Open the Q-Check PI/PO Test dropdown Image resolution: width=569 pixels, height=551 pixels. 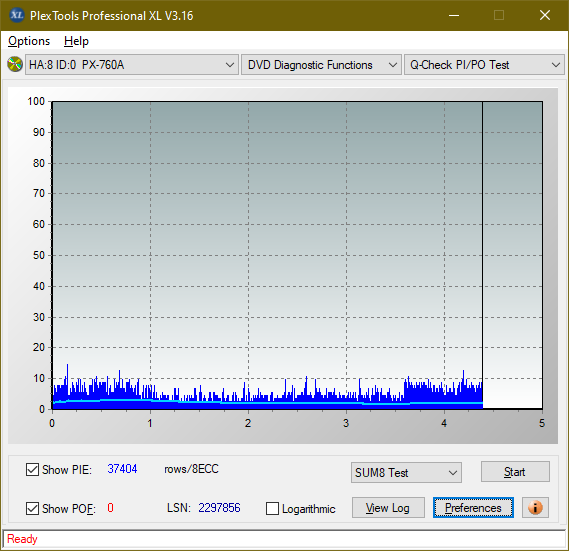click(484, 65)
